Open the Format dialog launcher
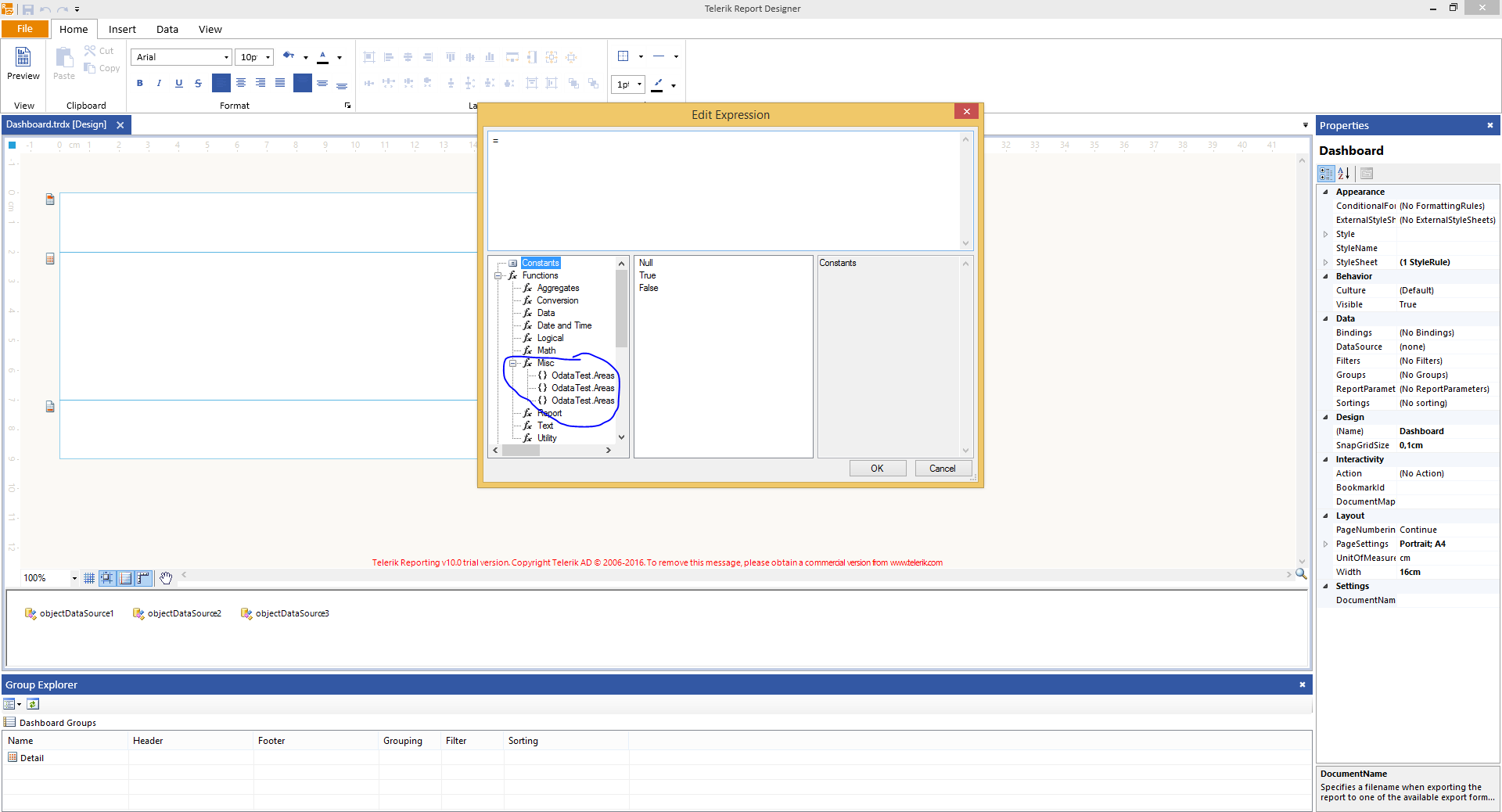Screen dimensions: 1502x812 [x=347, y=106]
